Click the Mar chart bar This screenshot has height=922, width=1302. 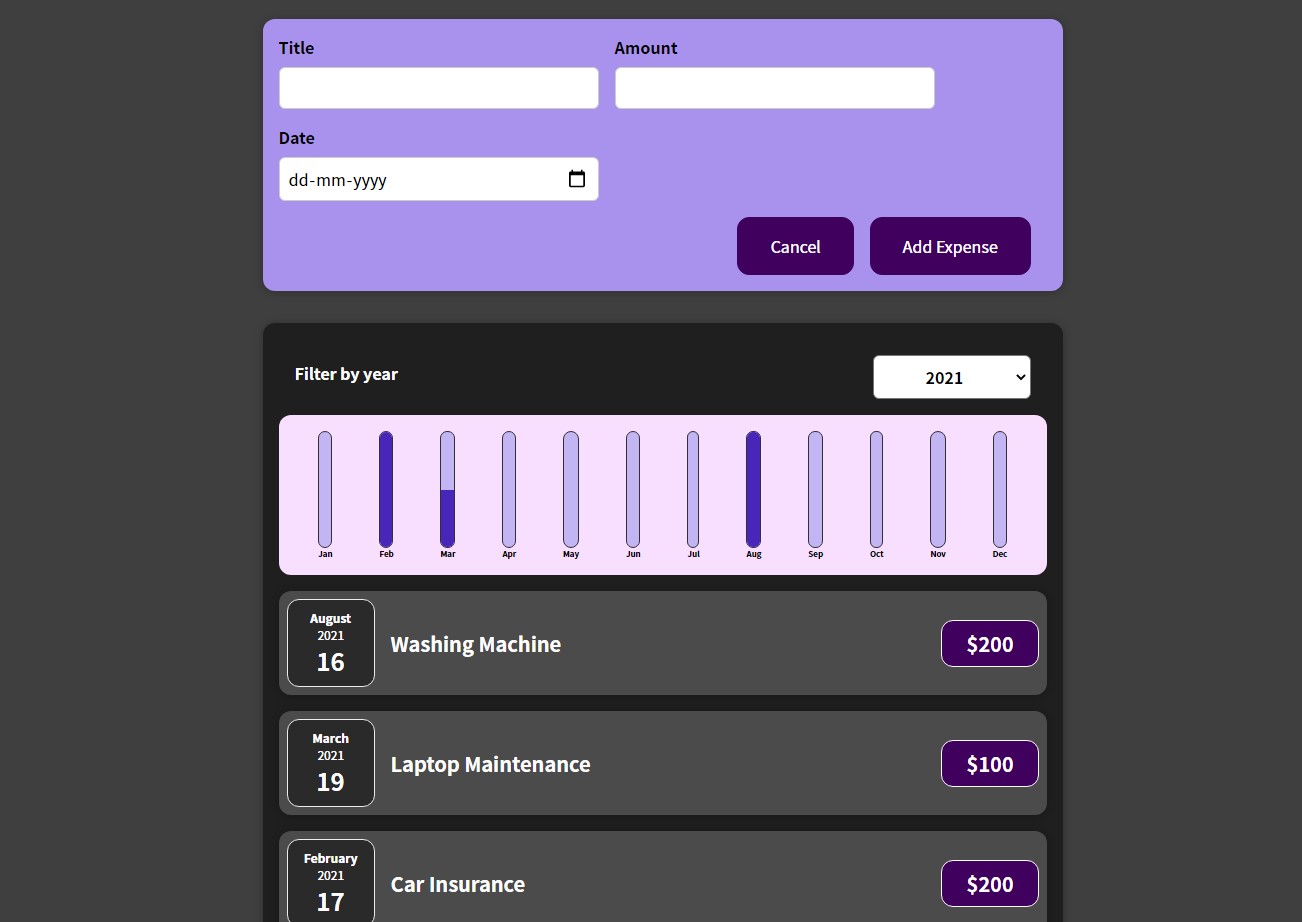[x=448, y=489]
